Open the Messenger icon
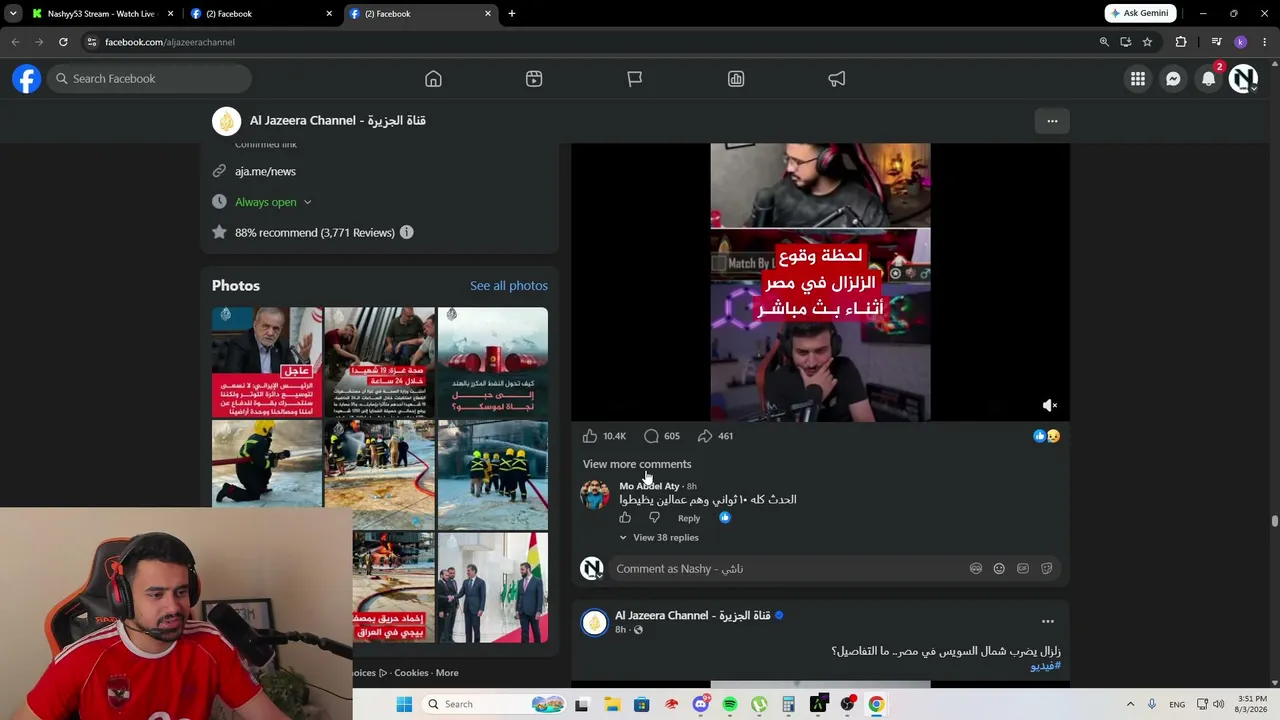Screen dimensions: 1280x720 [x=1173, y=79]
